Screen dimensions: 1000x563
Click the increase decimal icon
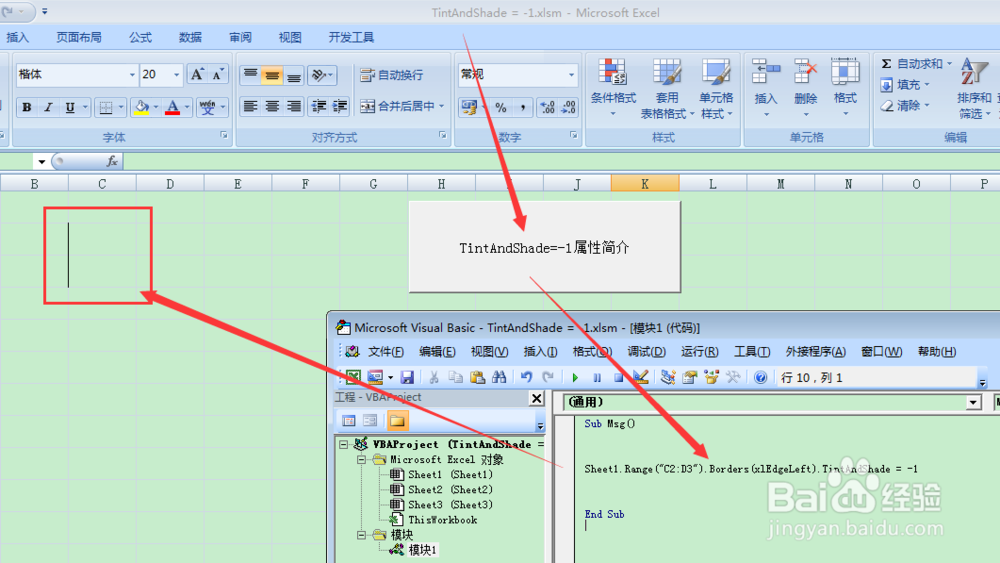(x=547, y=107)
